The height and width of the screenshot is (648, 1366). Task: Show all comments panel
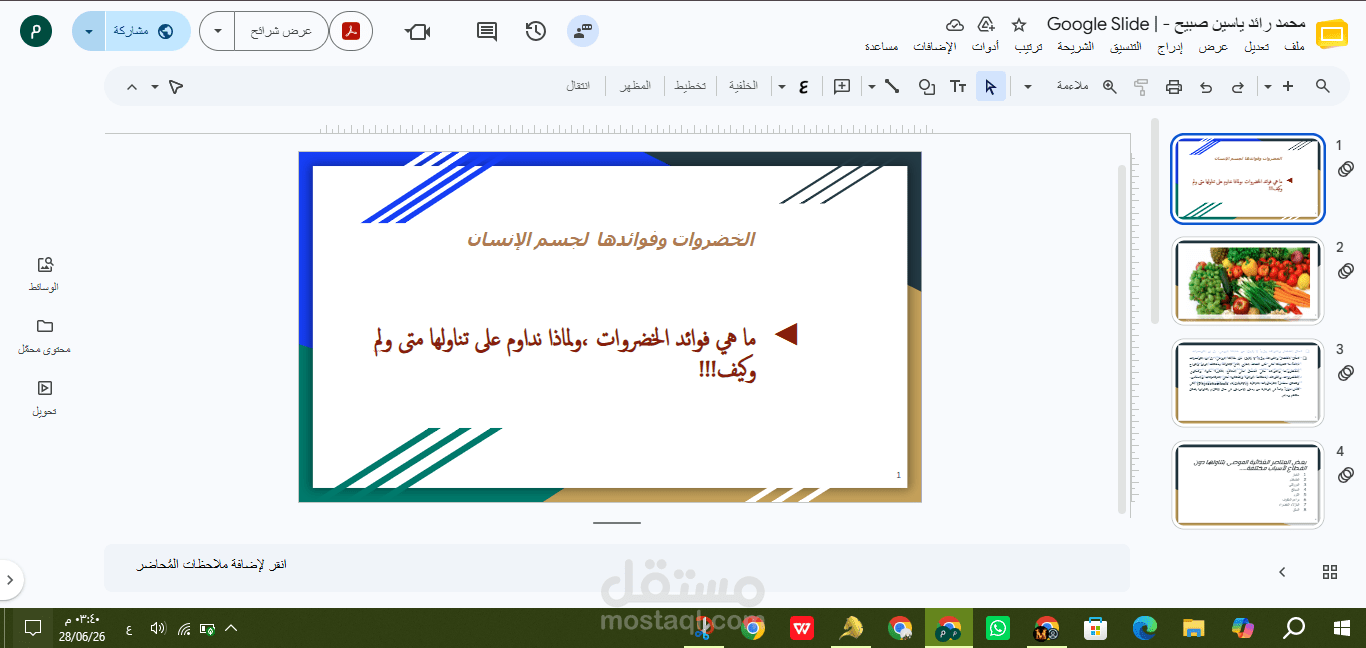[487, 31]
